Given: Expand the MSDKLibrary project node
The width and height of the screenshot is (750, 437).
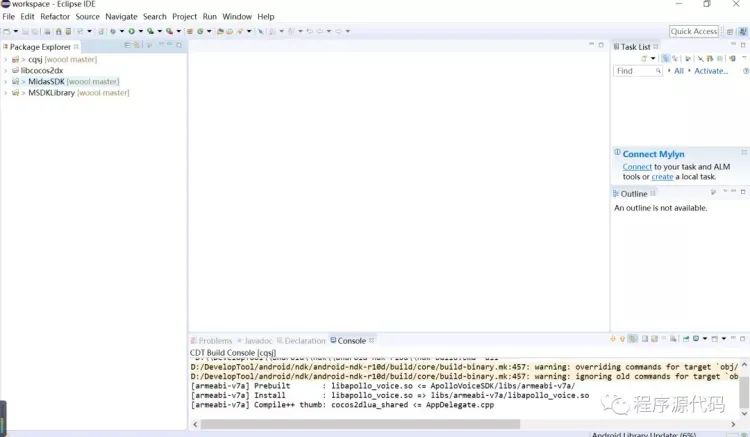Looking at the screenshot, I should pos(6,93).
